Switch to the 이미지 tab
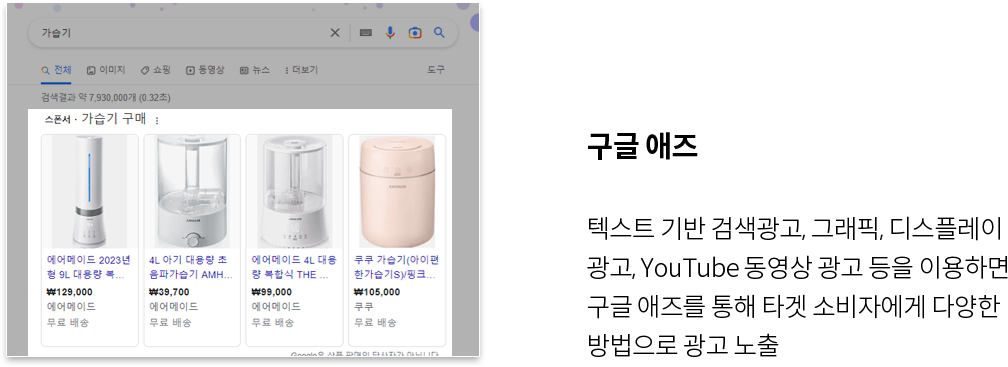 (x=106, y=70)
